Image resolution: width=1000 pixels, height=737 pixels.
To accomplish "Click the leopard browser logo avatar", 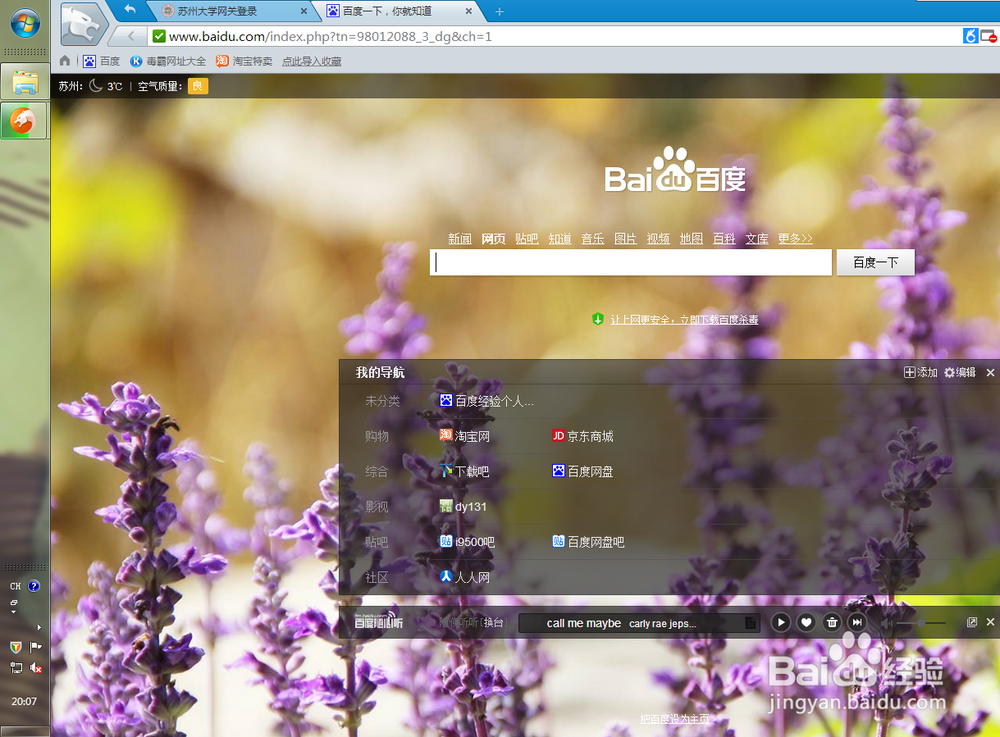I will pos(82,24).
